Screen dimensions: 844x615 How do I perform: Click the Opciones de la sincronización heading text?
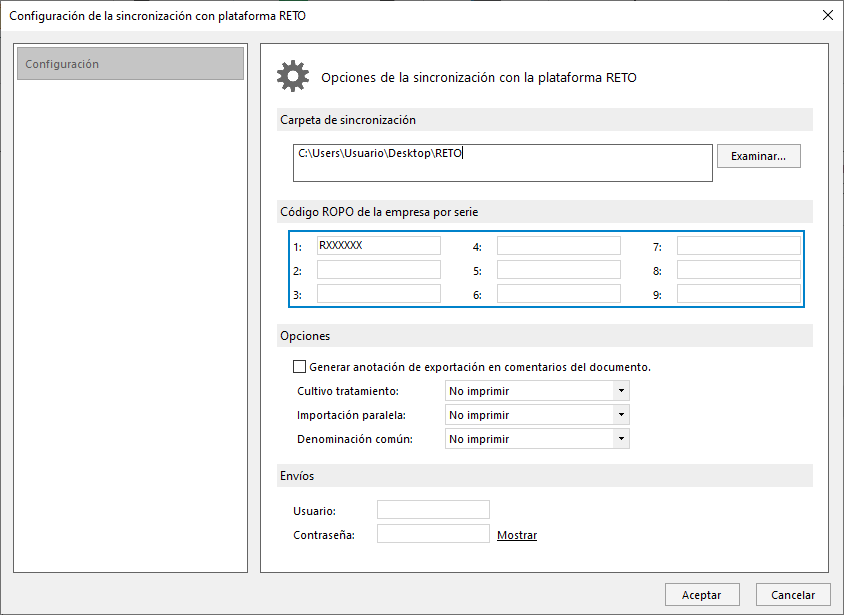point(479,77)
